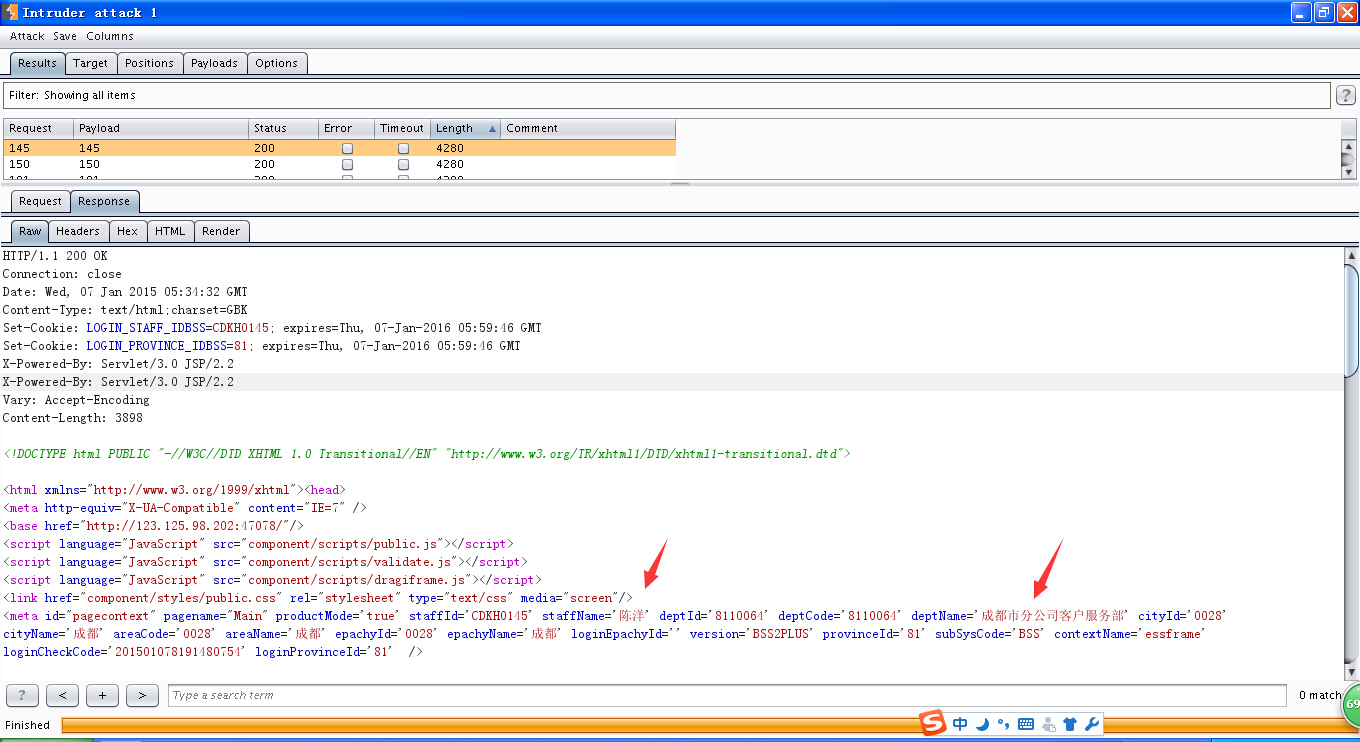Click the 'Vary: Accept-Encoding' header line
The height and width of the screenshot is (742, 1360).
(76, 400)
